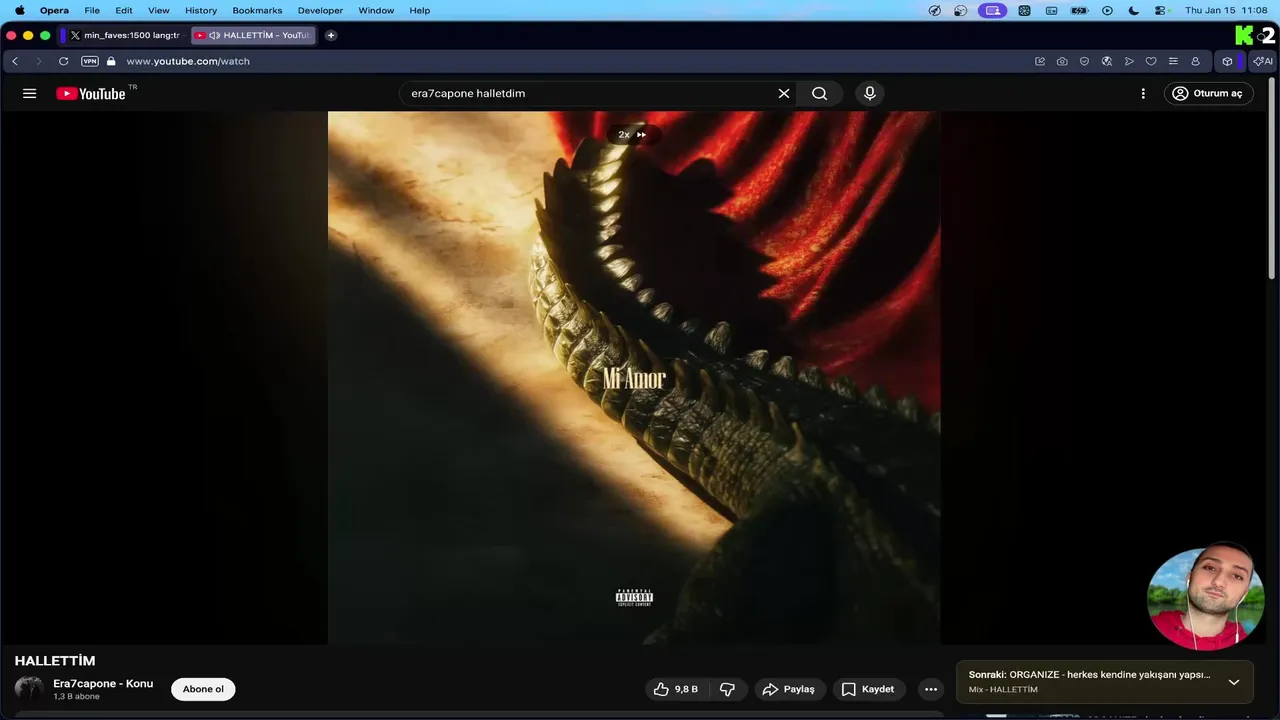Screen dimensions: 1280x720
Task: Go back with the browser back arrow
Action: pos(15,61)
